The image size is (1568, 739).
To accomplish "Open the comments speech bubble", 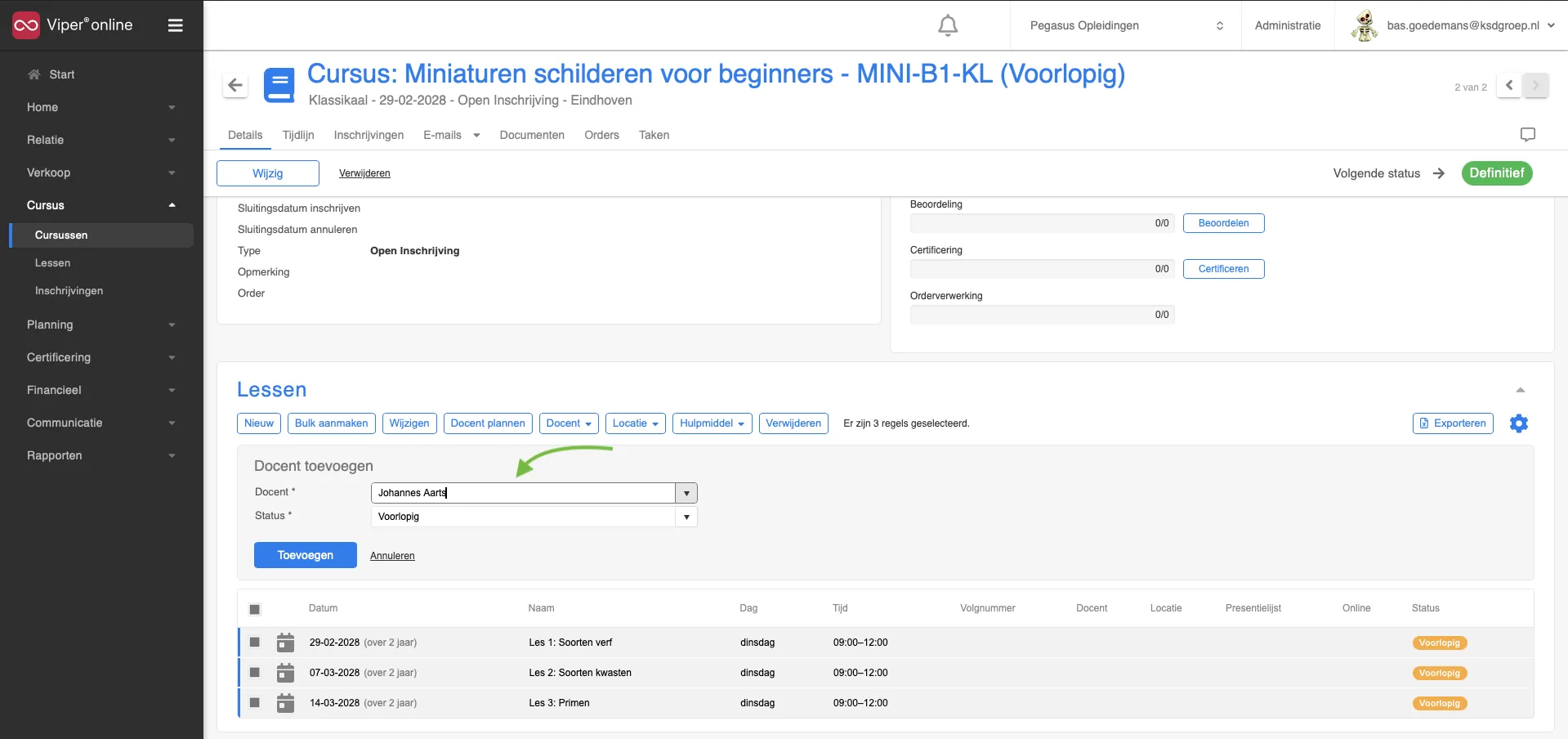I will point(1527,135).
